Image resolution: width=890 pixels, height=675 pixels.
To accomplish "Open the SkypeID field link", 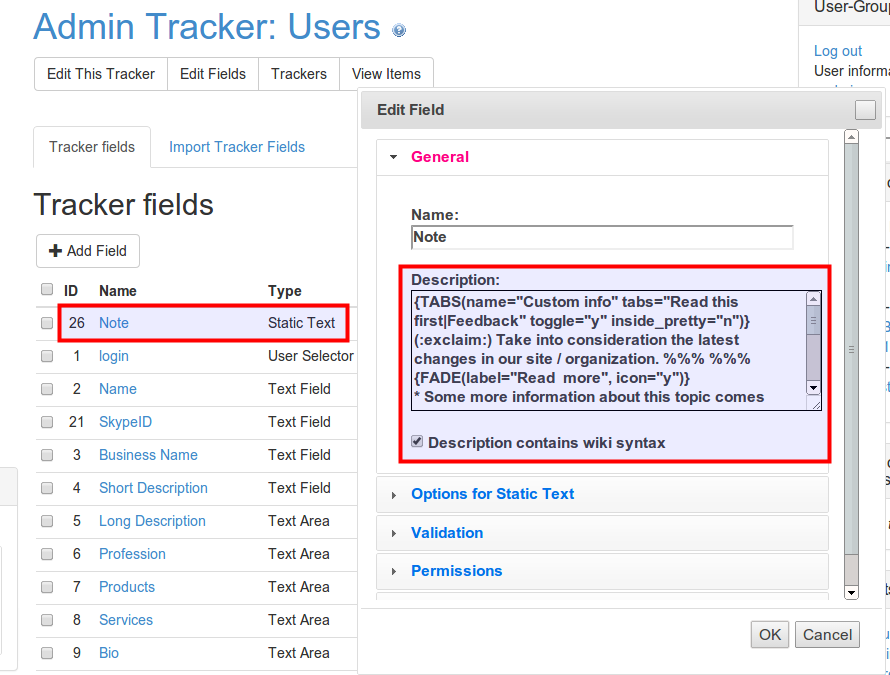I will 125,422.
